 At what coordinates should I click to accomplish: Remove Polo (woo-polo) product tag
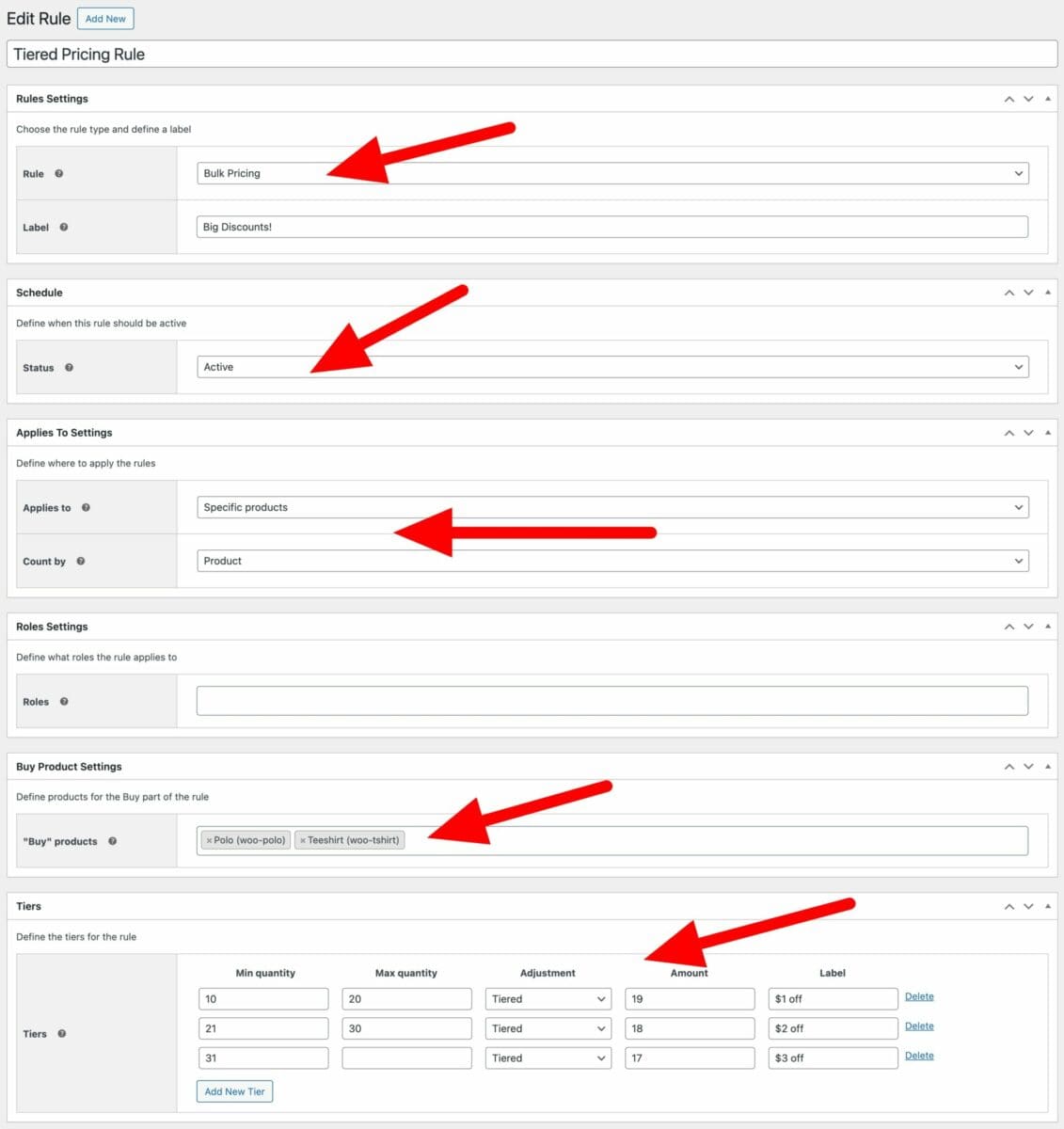[x=209, y=841]
